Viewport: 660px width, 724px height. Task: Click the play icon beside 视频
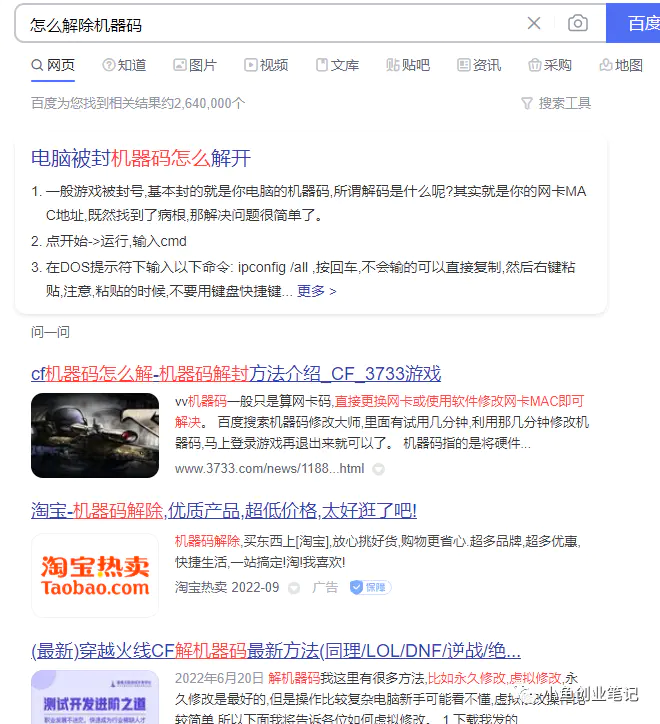(250, 65)
